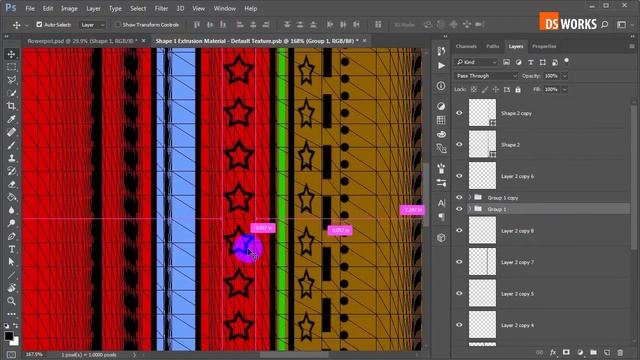
Task: Create a new layer icon
Action: [x=607, y=352]
